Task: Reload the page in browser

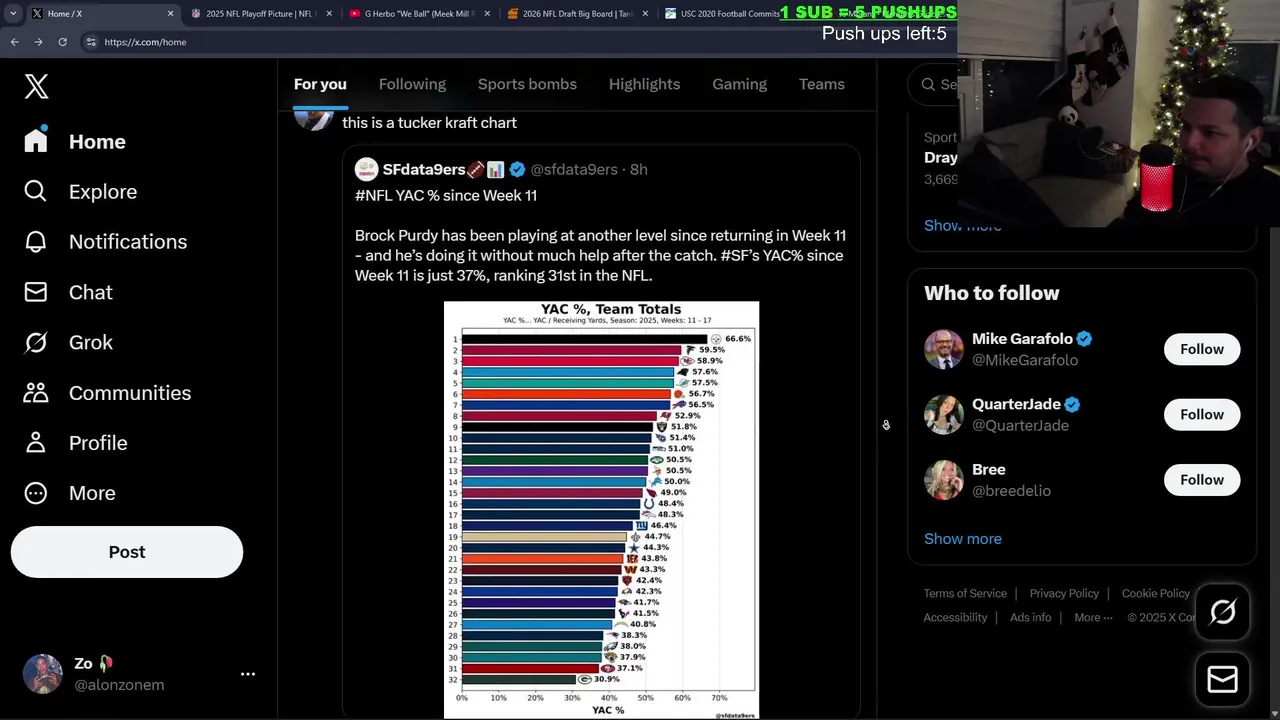Action: [x=62, y=42]
